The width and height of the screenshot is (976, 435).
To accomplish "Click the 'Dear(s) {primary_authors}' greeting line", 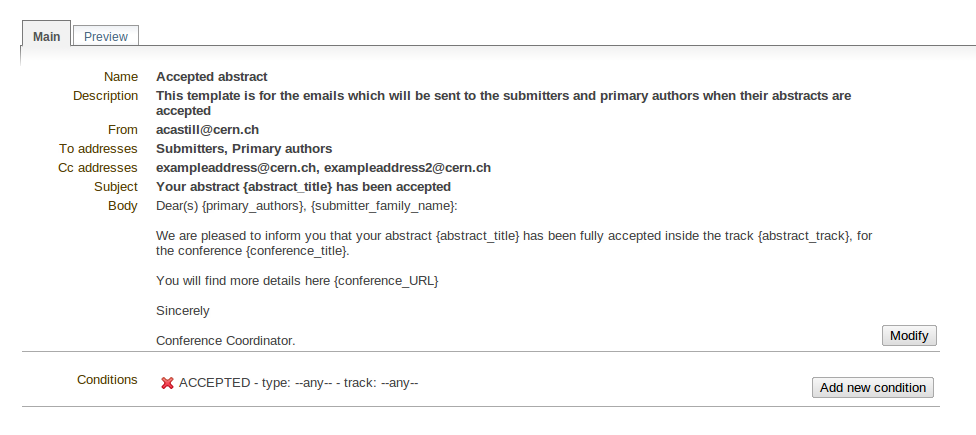I will point(306,206).
